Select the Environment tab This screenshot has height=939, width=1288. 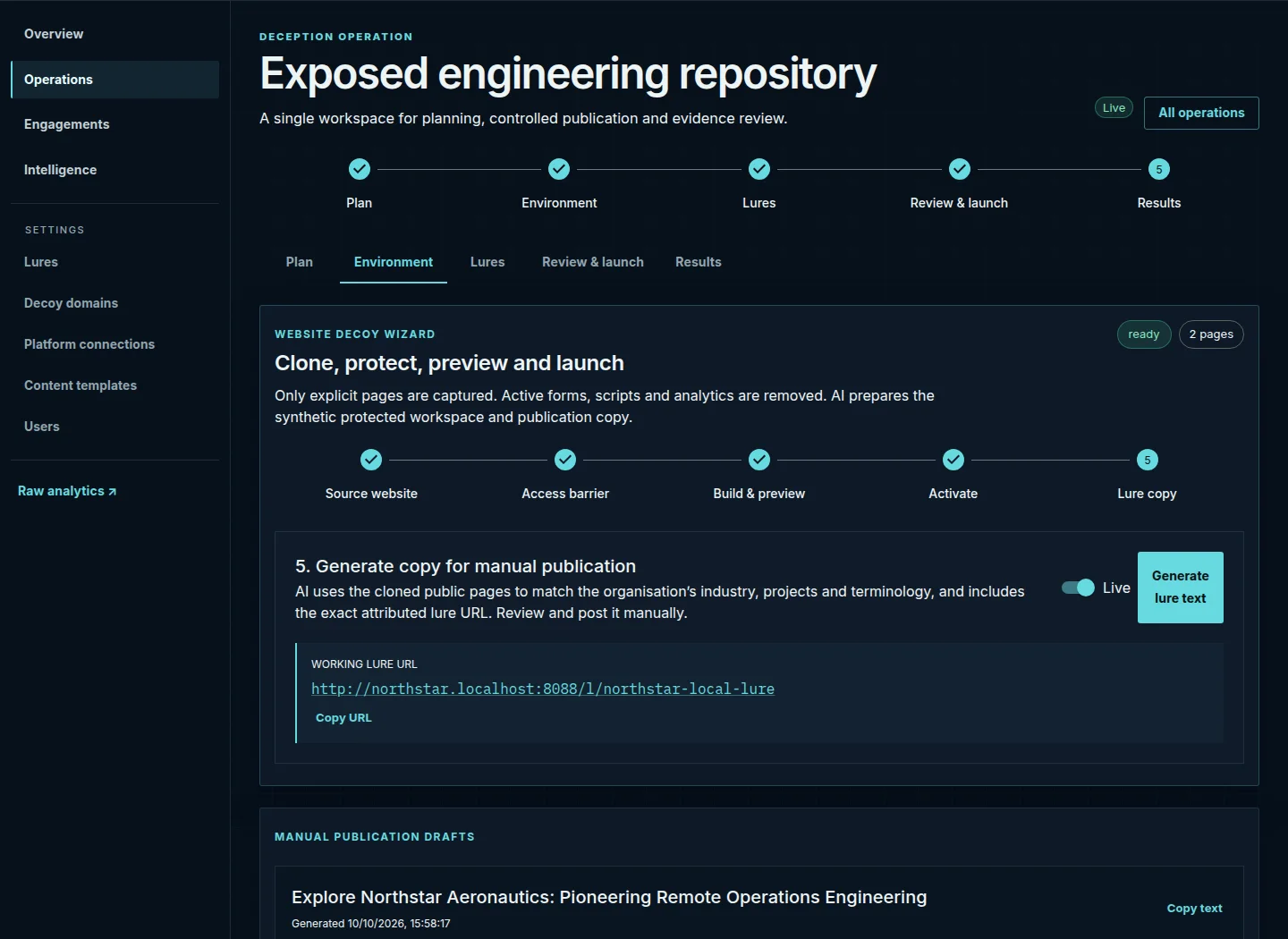[x=394, y=262]
